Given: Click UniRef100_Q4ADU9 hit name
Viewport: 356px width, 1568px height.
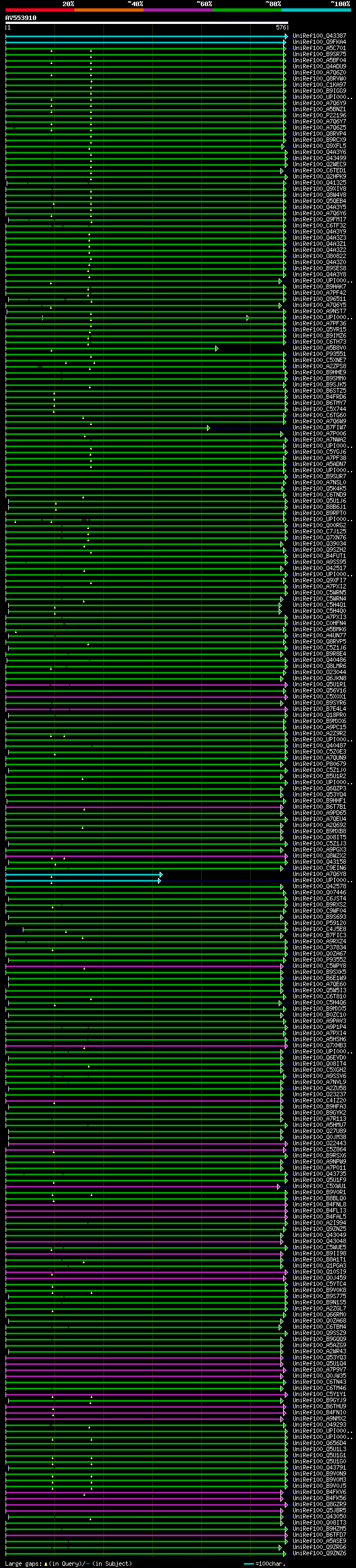Looking at the screenshot, I should (x=319, y=67).
